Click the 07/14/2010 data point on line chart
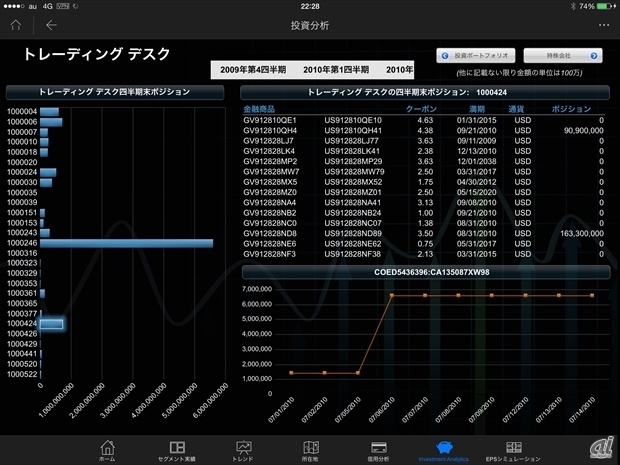Screen dimensions: 620x465 coord(592,295)
